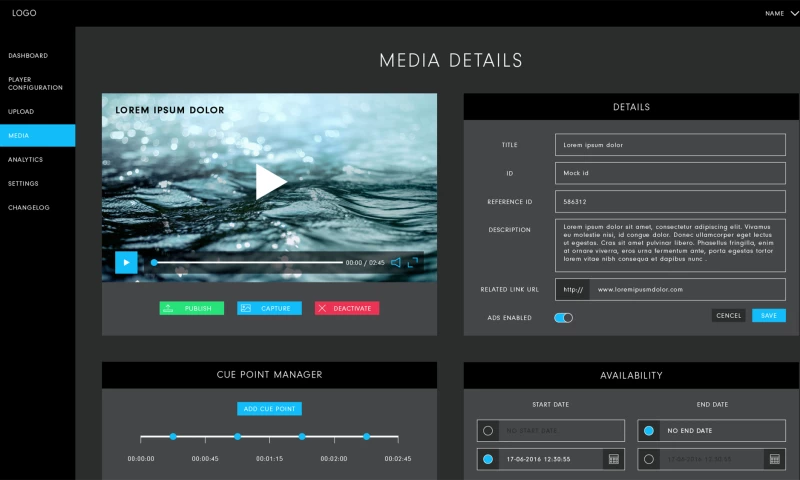Click the Reference ID field
The image size is (800, 480).
pos(670,201)
